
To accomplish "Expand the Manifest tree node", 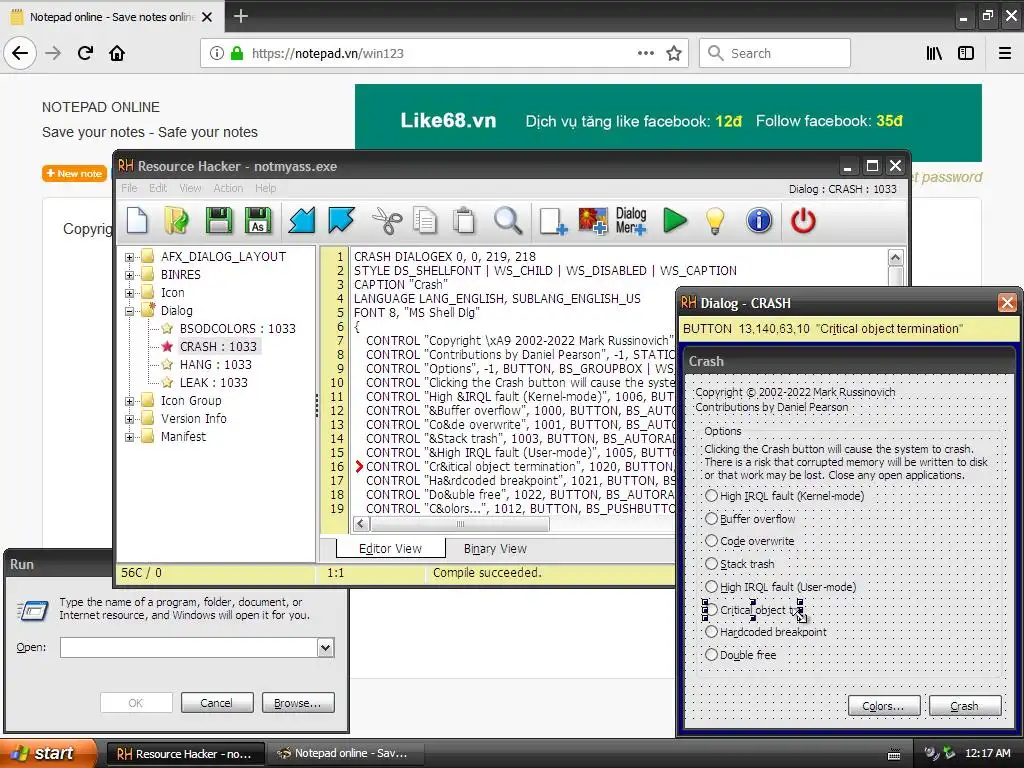I will click(129, 437).
